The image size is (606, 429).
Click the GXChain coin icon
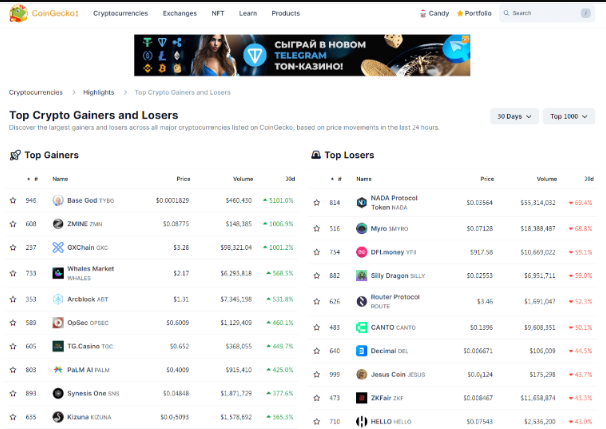point(58,247)
